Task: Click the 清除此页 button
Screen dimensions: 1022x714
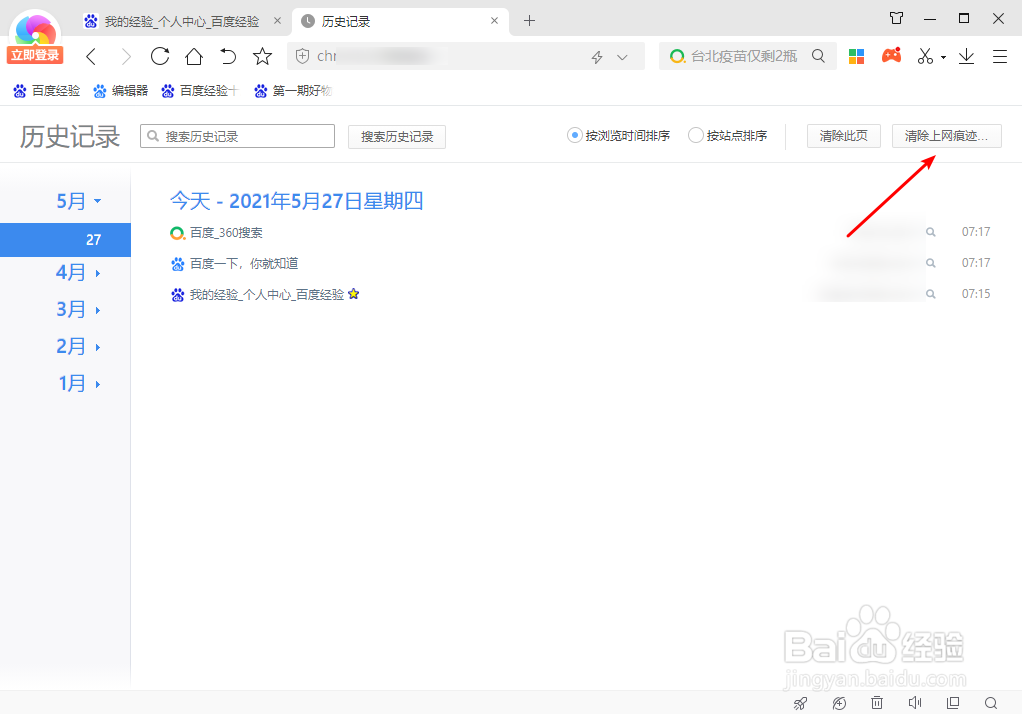Action: coord(843,135)
